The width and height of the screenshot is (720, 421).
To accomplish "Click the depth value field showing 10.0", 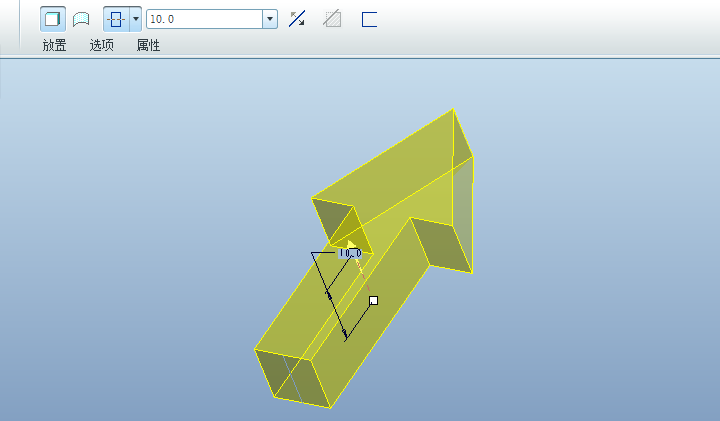I will [205, 19].
